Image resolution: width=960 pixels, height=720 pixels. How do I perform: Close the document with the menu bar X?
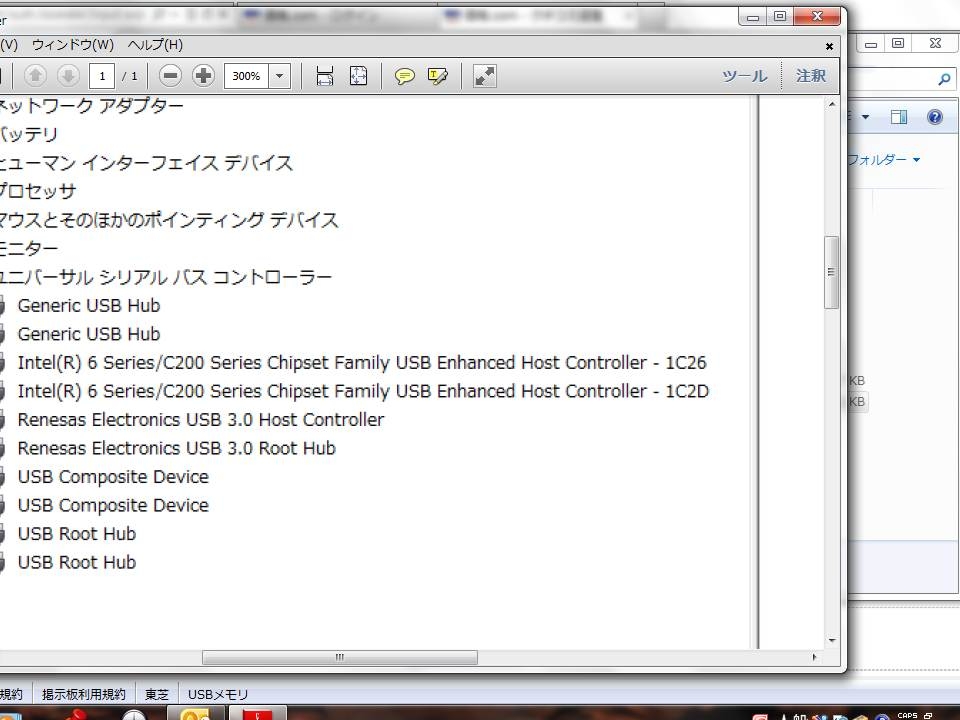[830, 47]
